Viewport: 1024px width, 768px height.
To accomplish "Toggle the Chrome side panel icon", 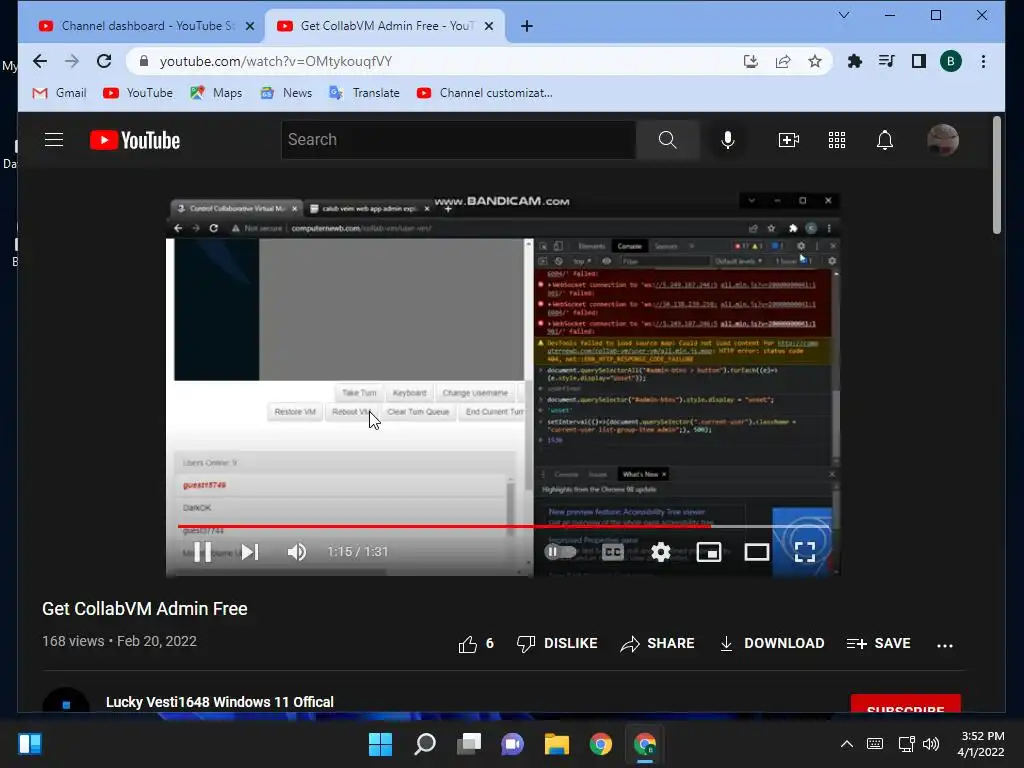I will [919, 61].
